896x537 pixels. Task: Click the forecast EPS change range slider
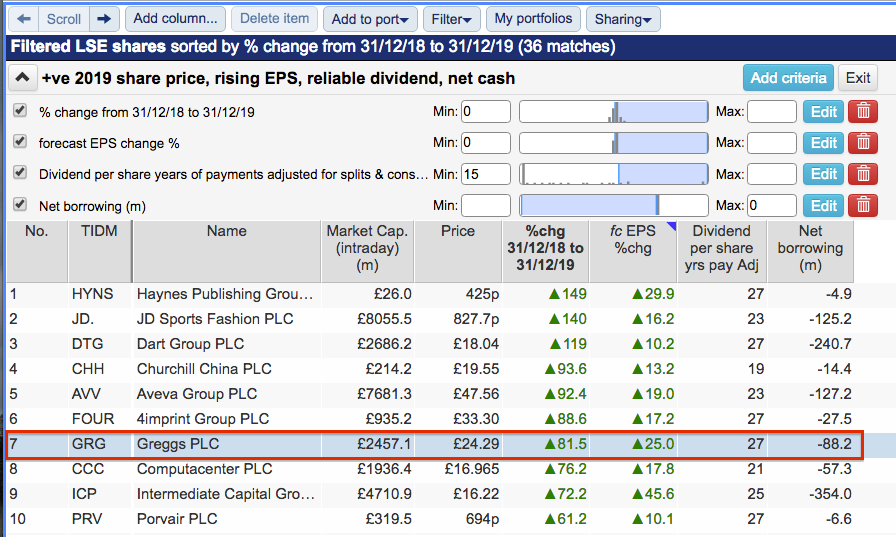click(x=614, y=142)
